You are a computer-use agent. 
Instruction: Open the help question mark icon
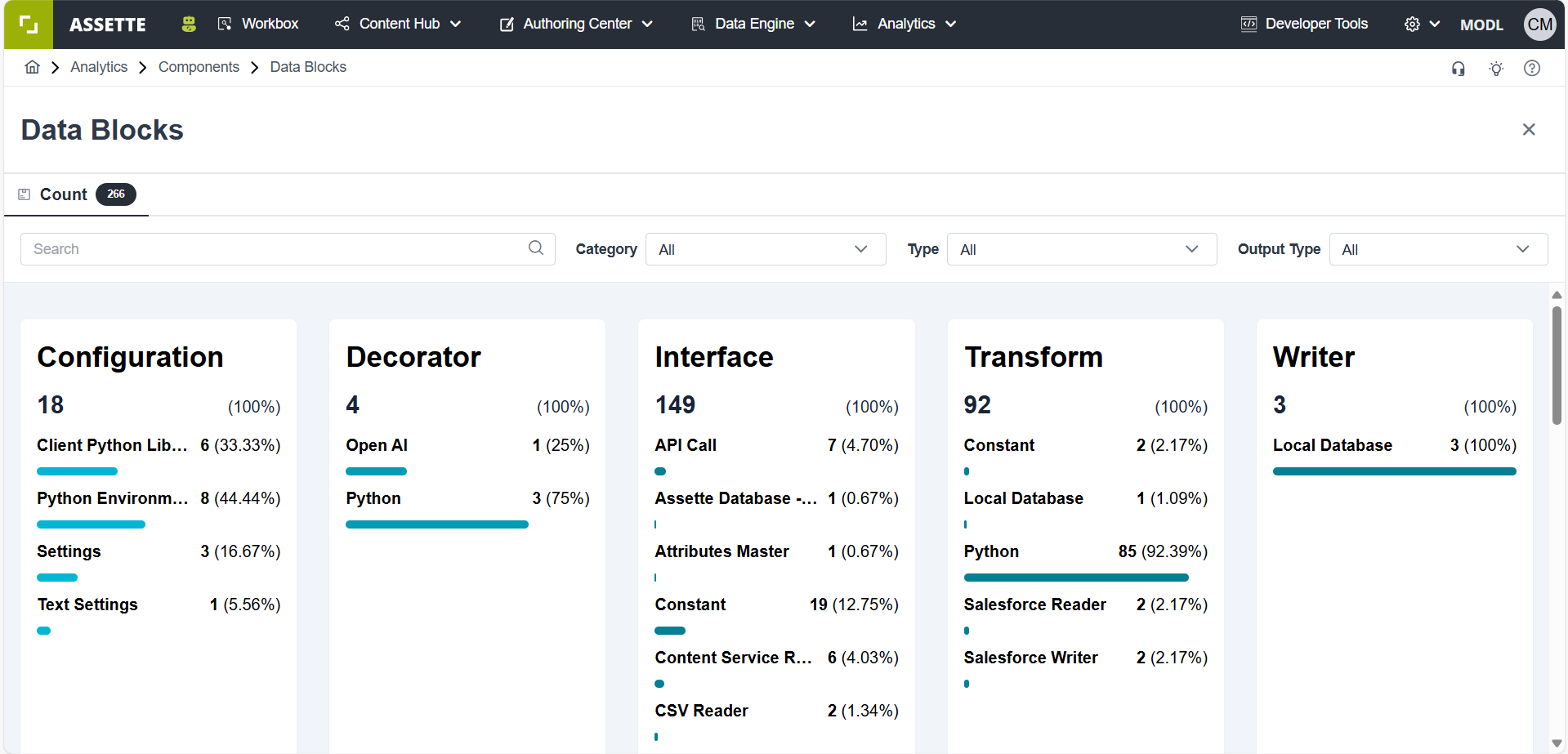click(x=1532, y=69)
